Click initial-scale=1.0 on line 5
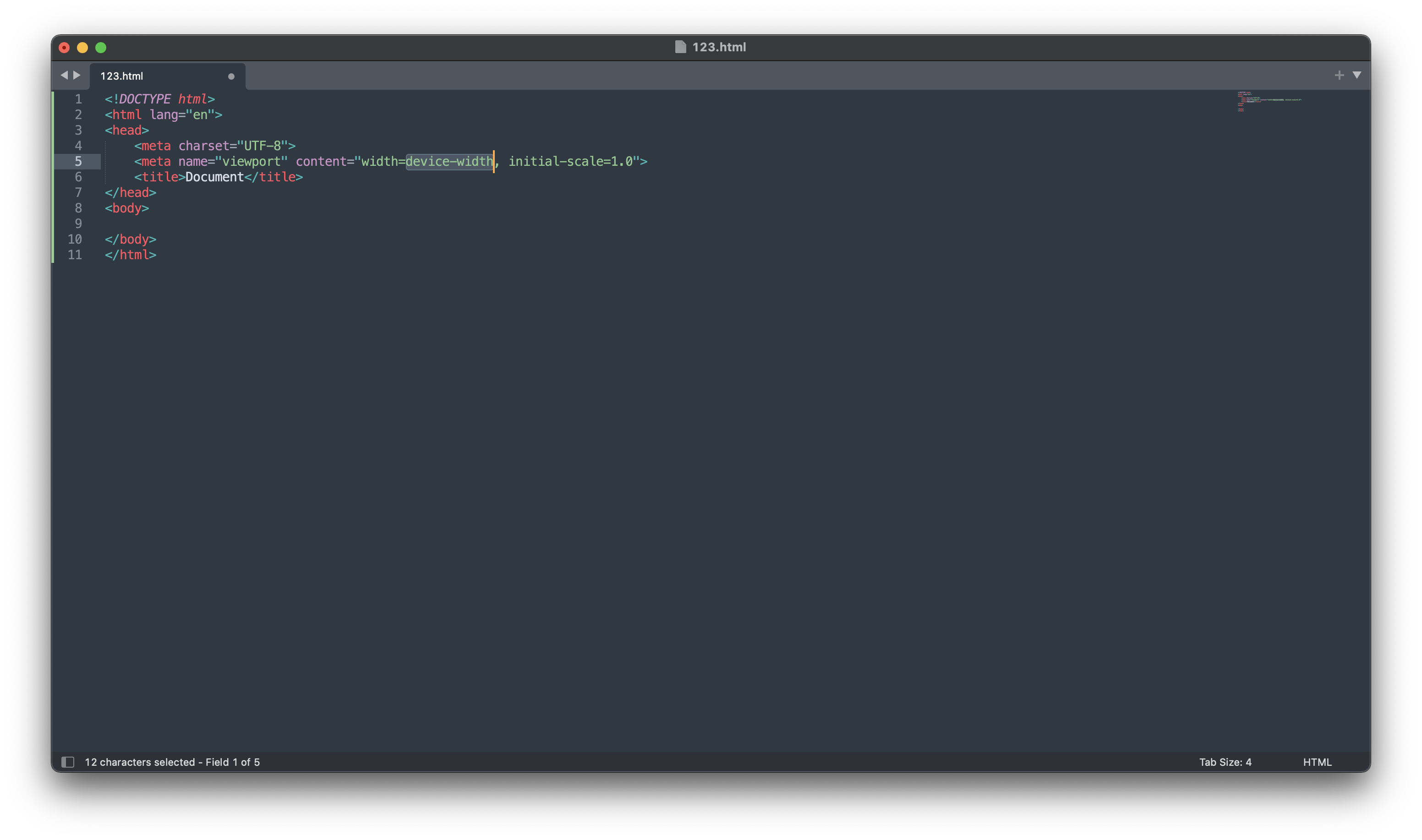The height and width of the screenshot is (840, 1422). tap(571, 161)
